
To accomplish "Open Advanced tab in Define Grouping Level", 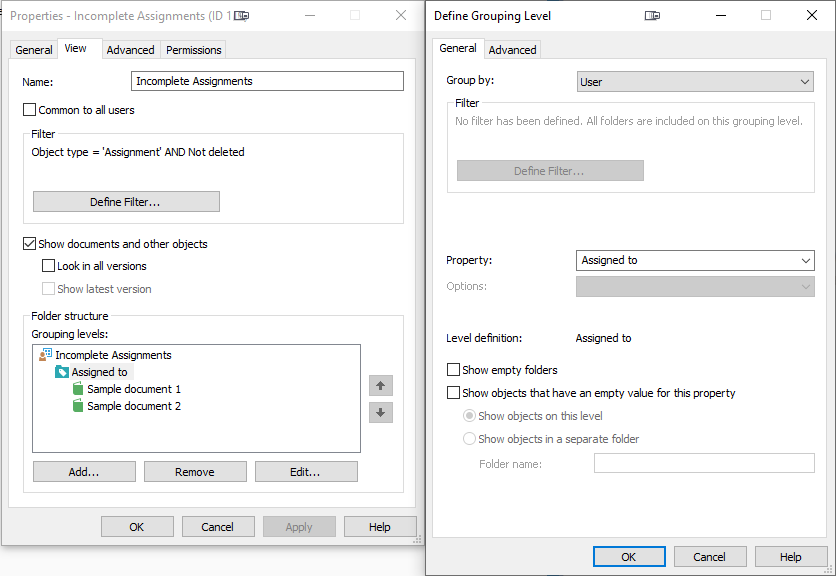I will coord(512,50).
